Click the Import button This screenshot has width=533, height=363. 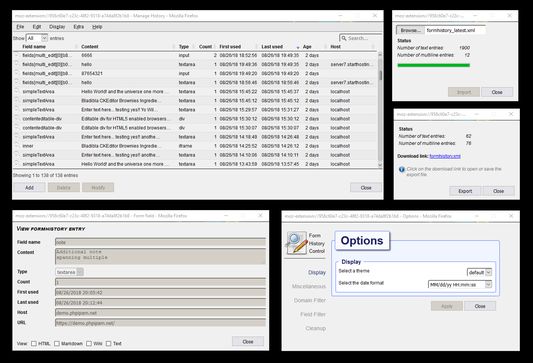tap(464, 92)
